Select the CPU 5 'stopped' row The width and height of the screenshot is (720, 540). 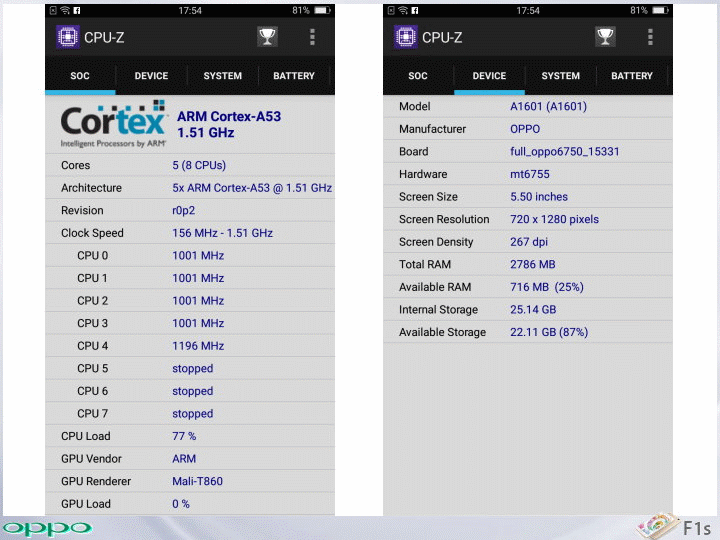[190, 368]
